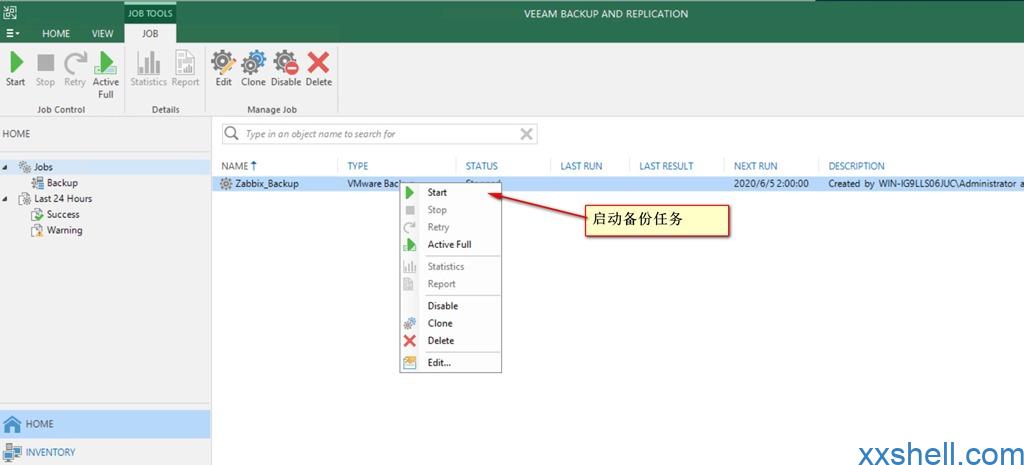
Task: Choose Edit... in the context menu
Action: [x=451, y=362]
